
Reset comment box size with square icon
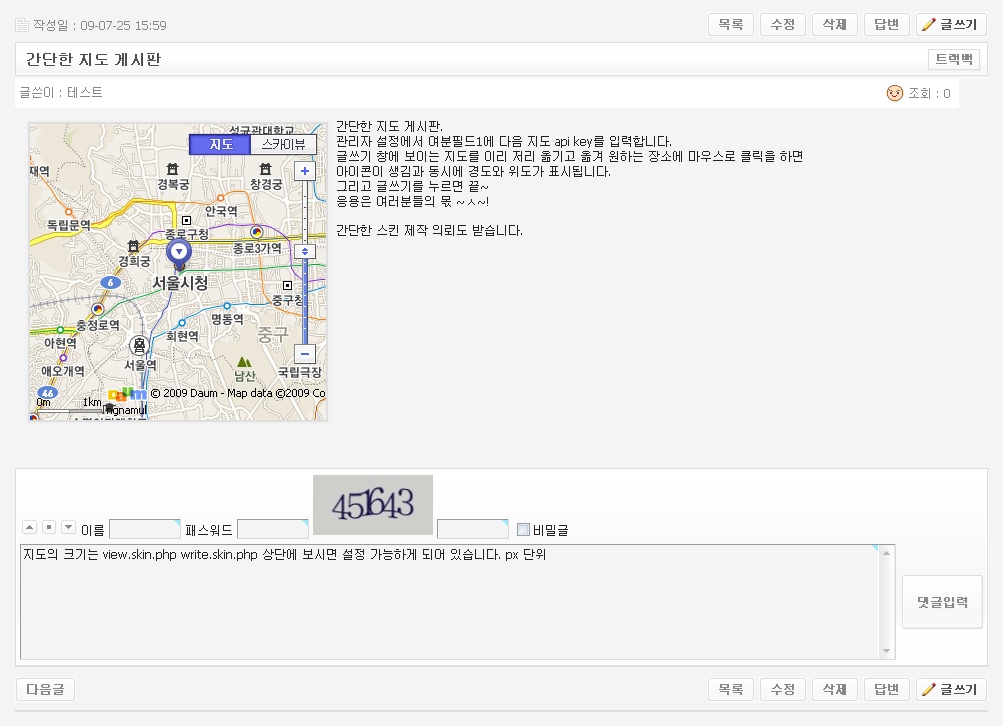click(x=49, y=527)
